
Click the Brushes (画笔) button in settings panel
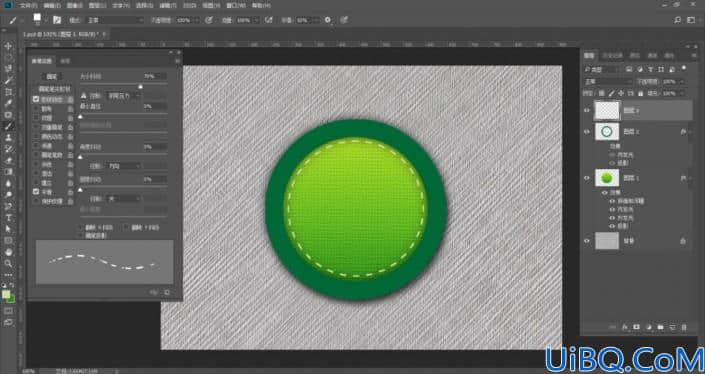[x=52, y=76]
